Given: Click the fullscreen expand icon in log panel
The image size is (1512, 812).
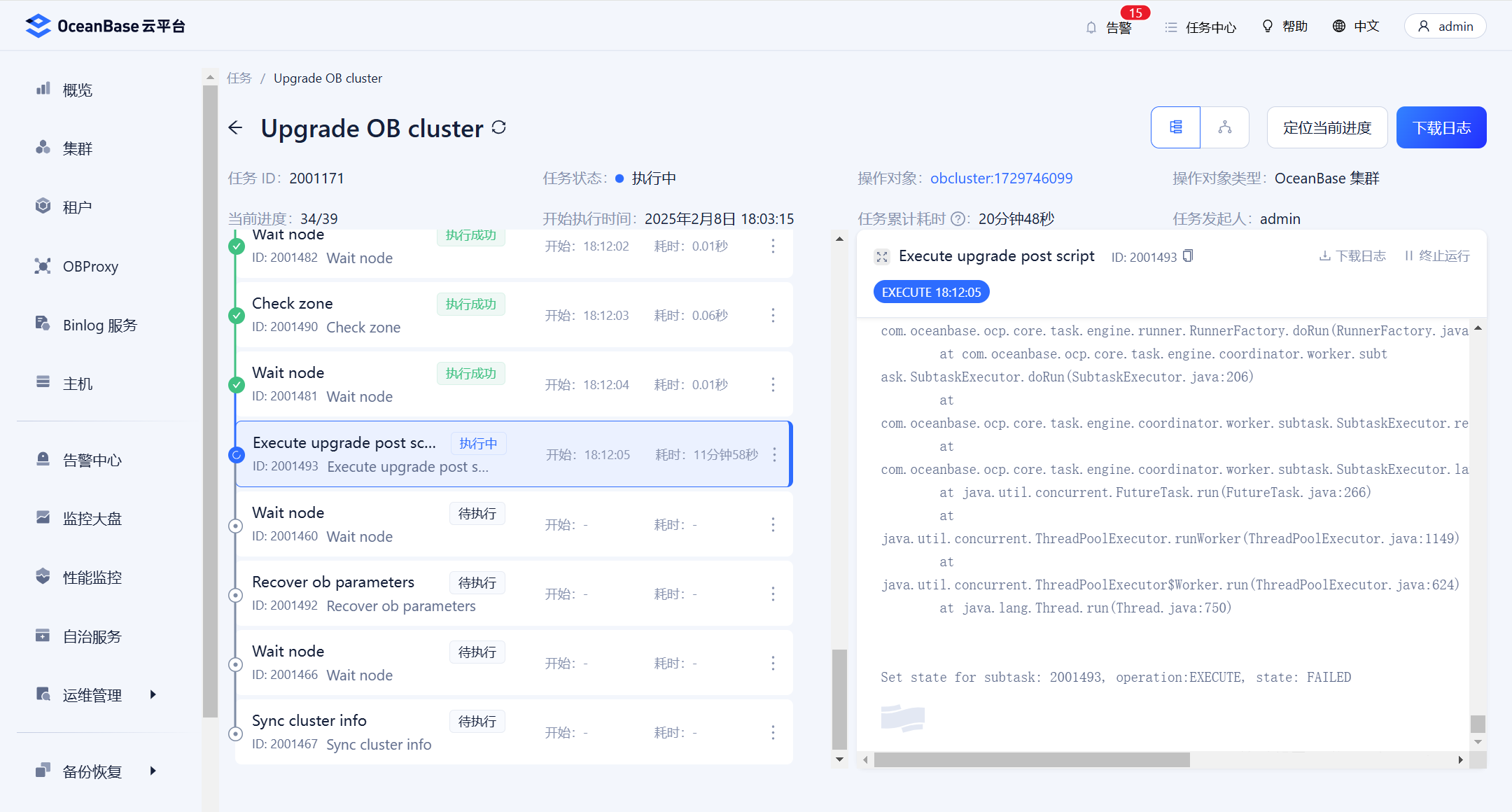Looking at the screenshot, I should (x=882, y=257).
